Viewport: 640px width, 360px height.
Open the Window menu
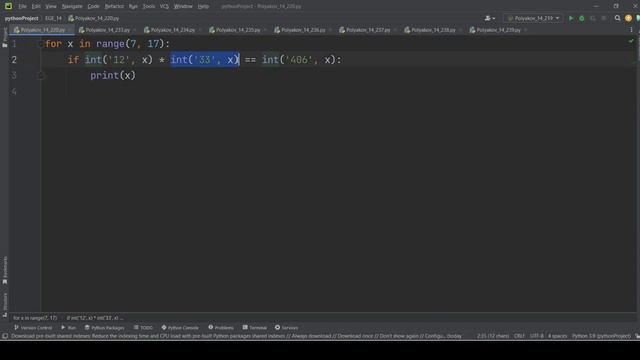pyautogui.click(x=183, y=6)
